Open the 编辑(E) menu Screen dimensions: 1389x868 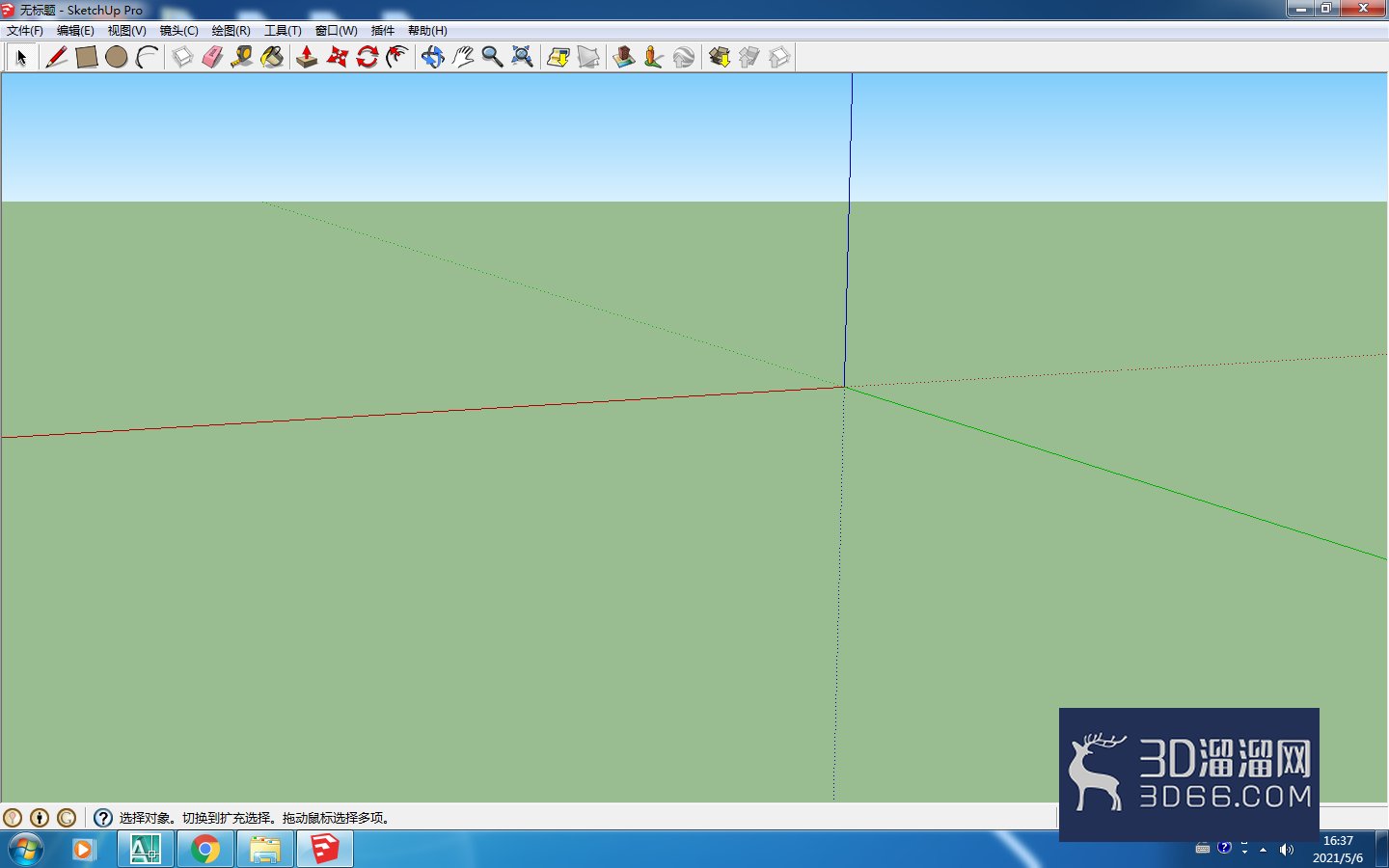pyautogui.click(x=75, y=31)
